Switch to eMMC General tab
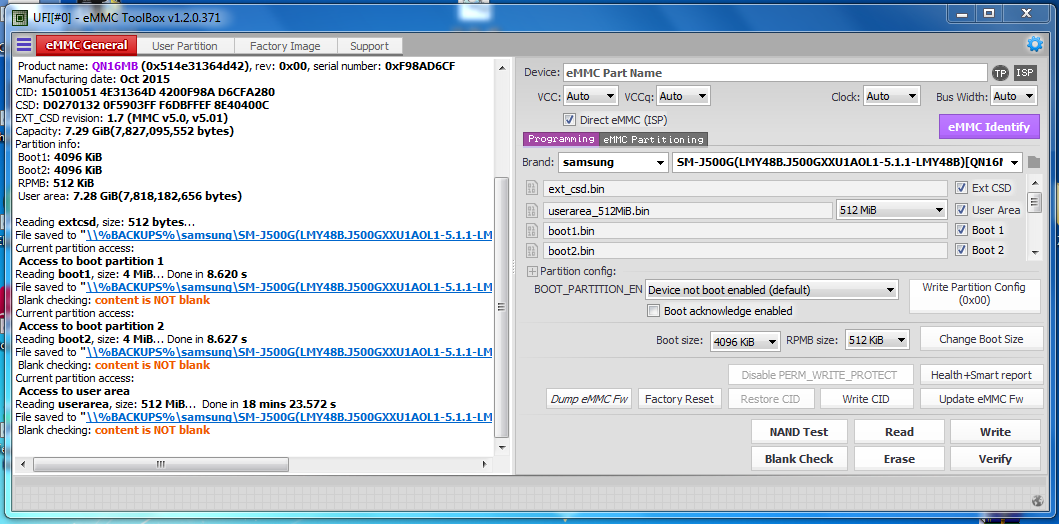This screenshot has width=1059, height=524. click(x=86, y=45)
